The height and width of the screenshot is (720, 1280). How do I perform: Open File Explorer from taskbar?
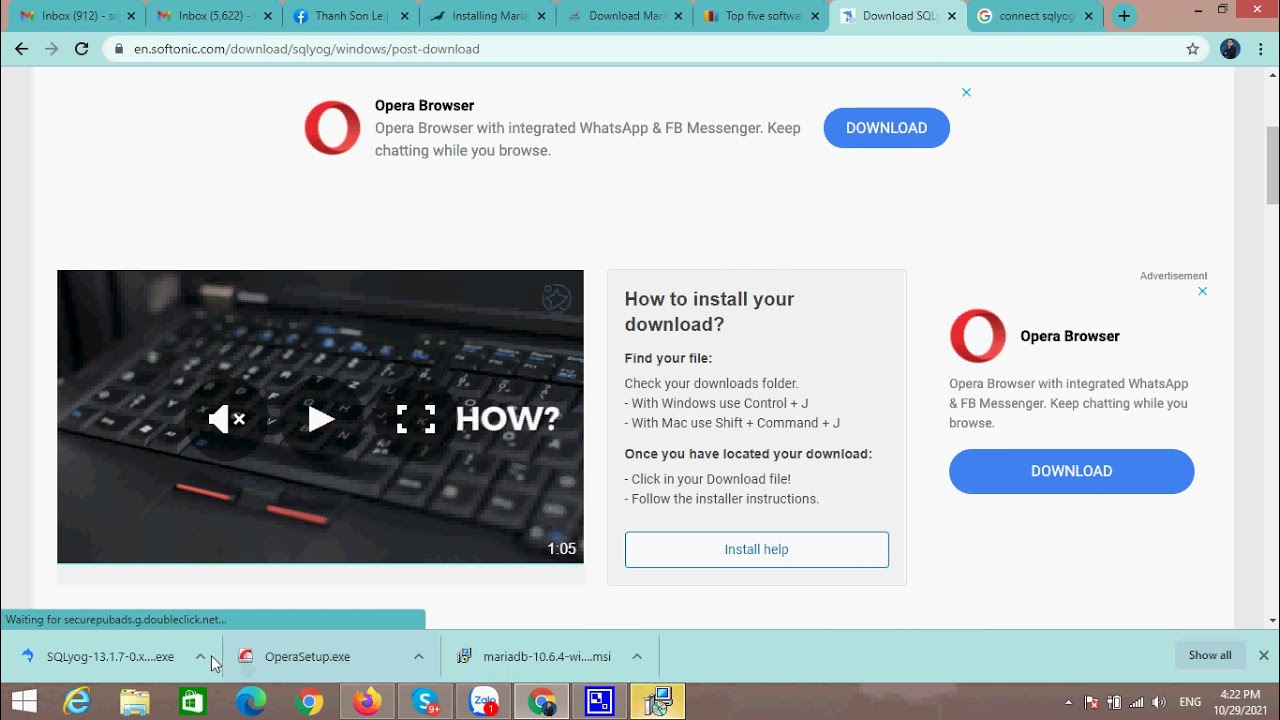click(134, 702)
